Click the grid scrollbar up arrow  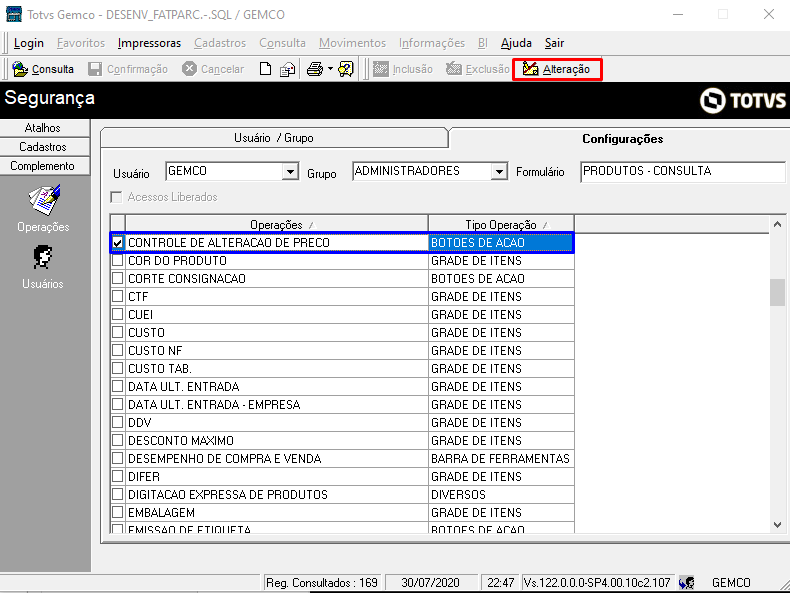pos(777,224)
